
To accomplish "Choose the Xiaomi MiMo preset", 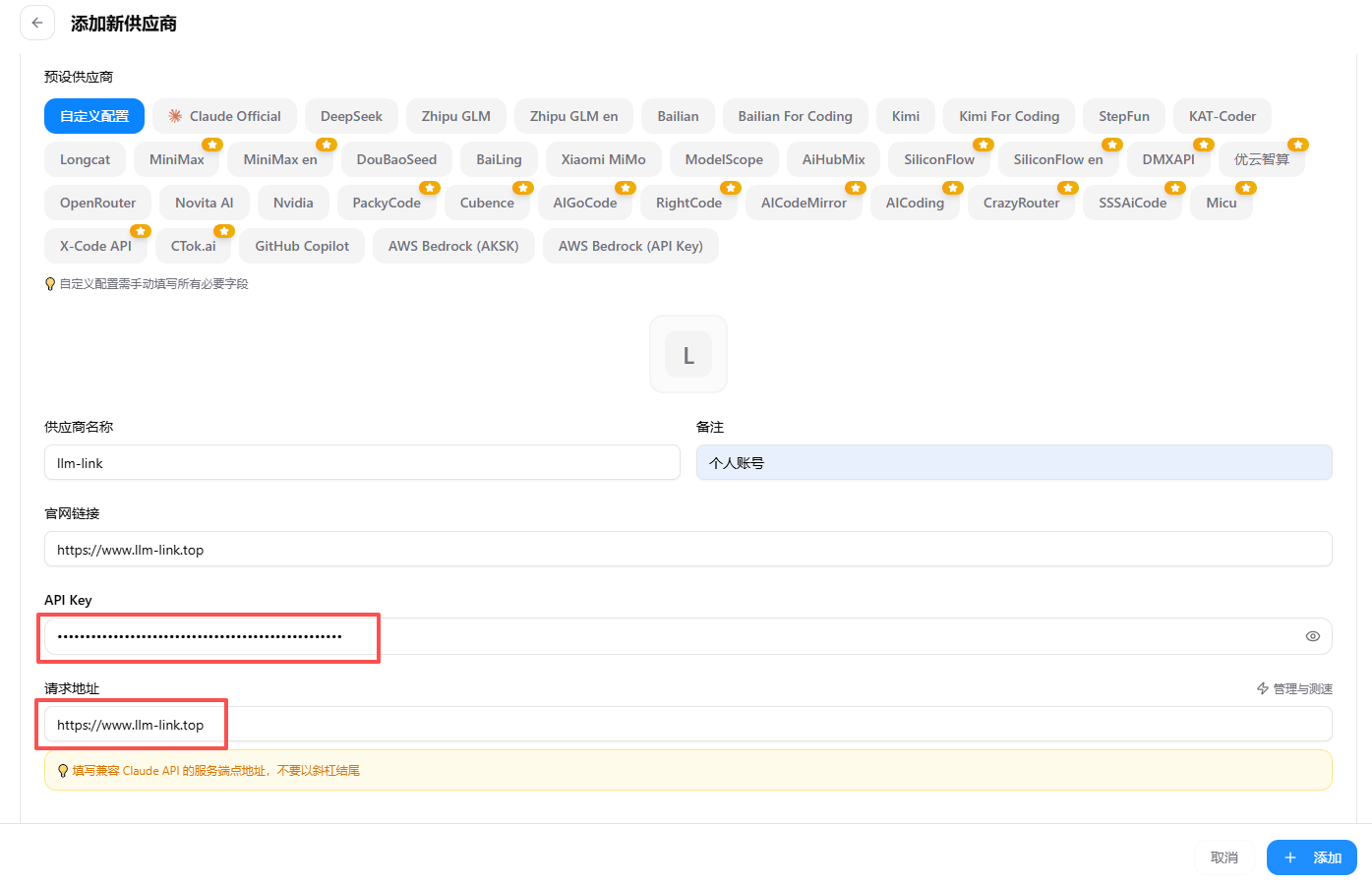I will click(604, 159).
